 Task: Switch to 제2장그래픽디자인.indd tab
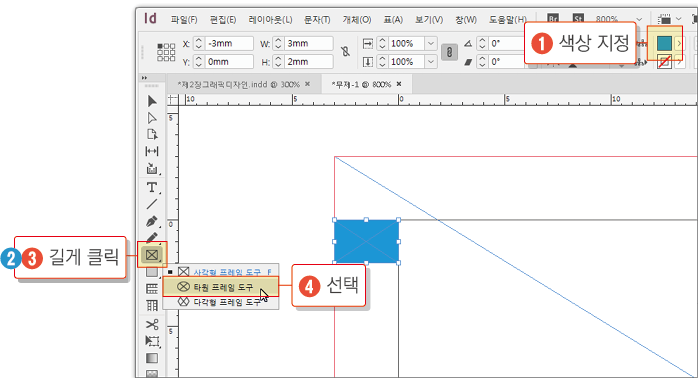[x=238, y=84]
